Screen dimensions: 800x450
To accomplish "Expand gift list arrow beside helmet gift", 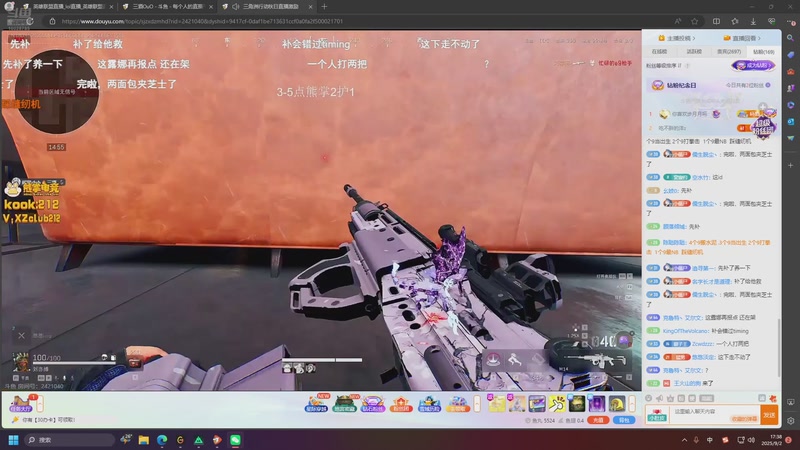I will [632, 404].
